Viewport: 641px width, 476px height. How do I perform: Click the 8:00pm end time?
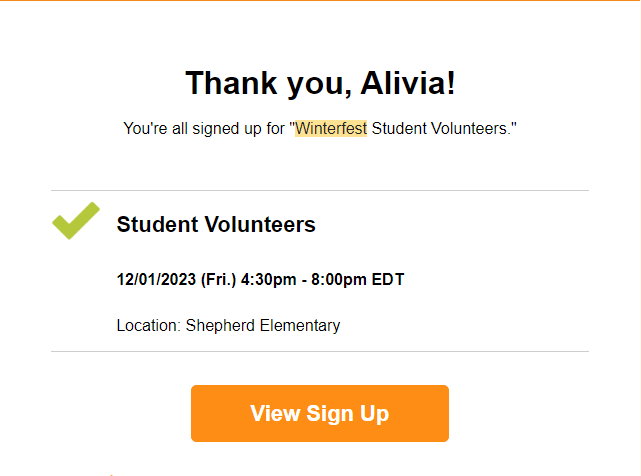(x=339, y=280)
